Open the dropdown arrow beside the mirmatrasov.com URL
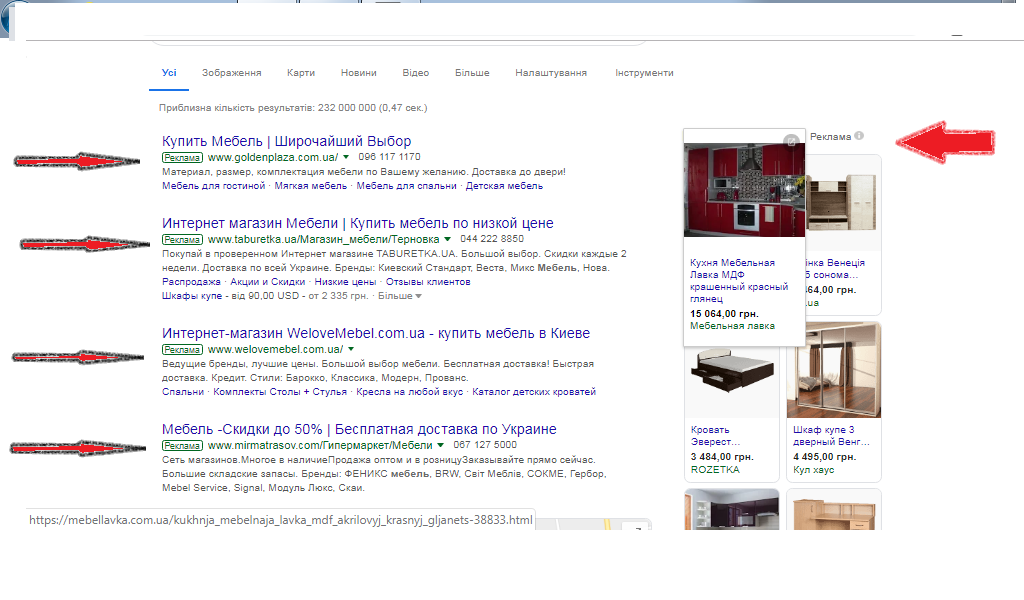Viewport: 1024px width, 600px height. (x=441, y=445)
